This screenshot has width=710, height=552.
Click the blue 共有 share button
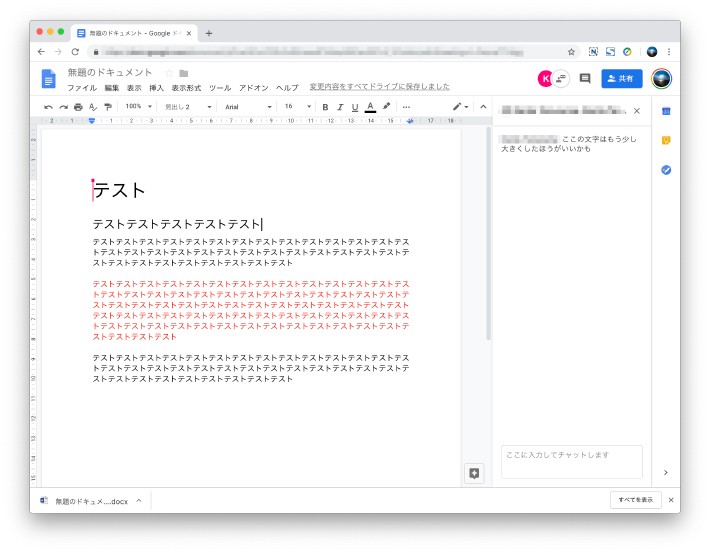(622, 78)
